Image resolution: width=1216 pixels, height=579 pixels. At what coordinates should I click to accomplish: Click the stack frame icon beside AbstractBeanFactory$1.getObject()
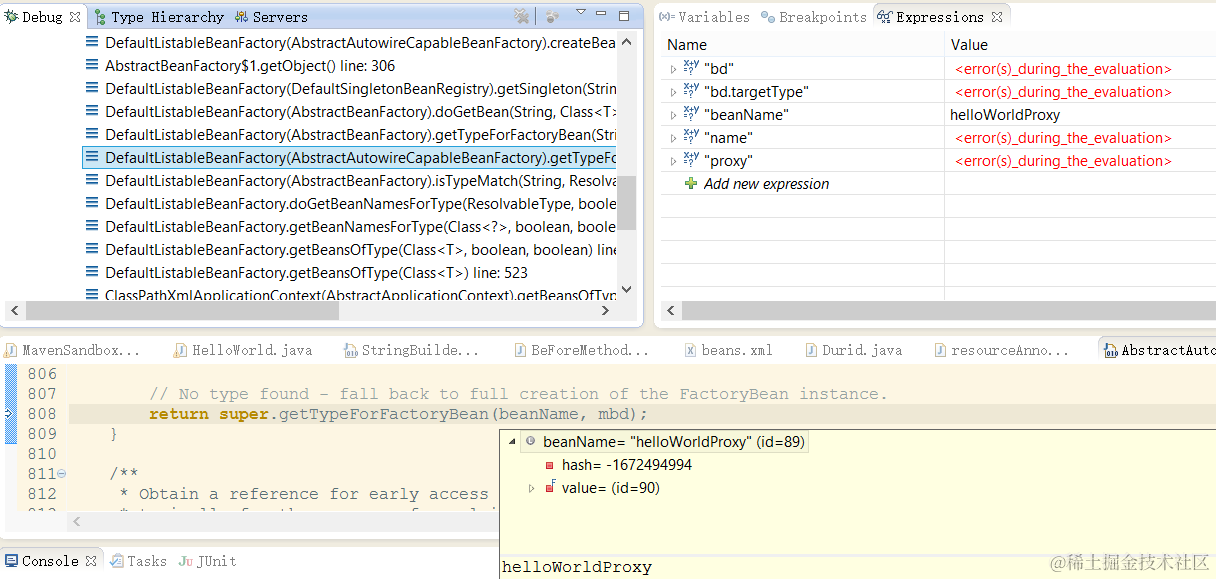pos(92,66)
